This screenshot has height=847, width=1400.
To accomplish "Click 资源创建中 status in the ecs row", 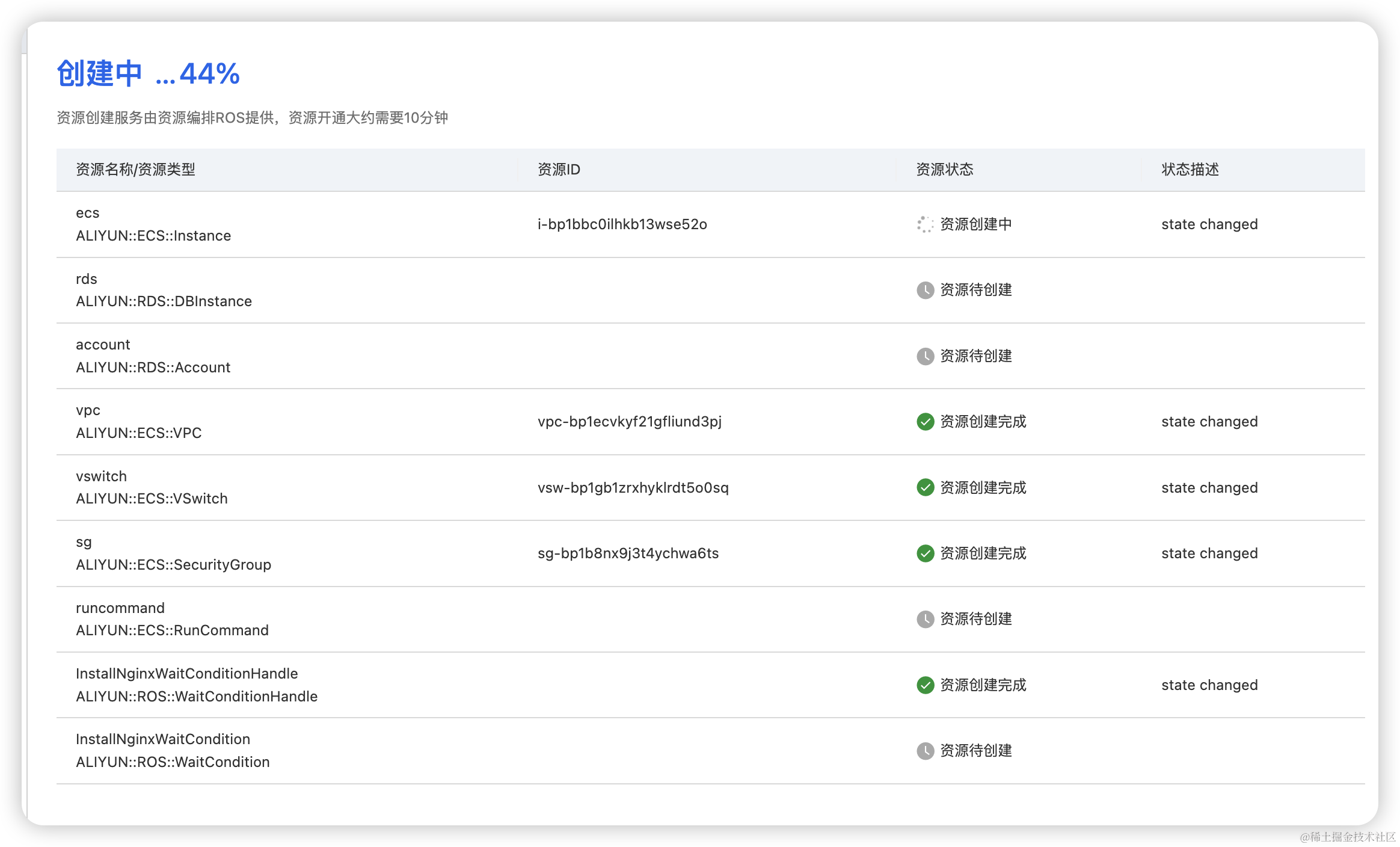I will coord(976,224).
